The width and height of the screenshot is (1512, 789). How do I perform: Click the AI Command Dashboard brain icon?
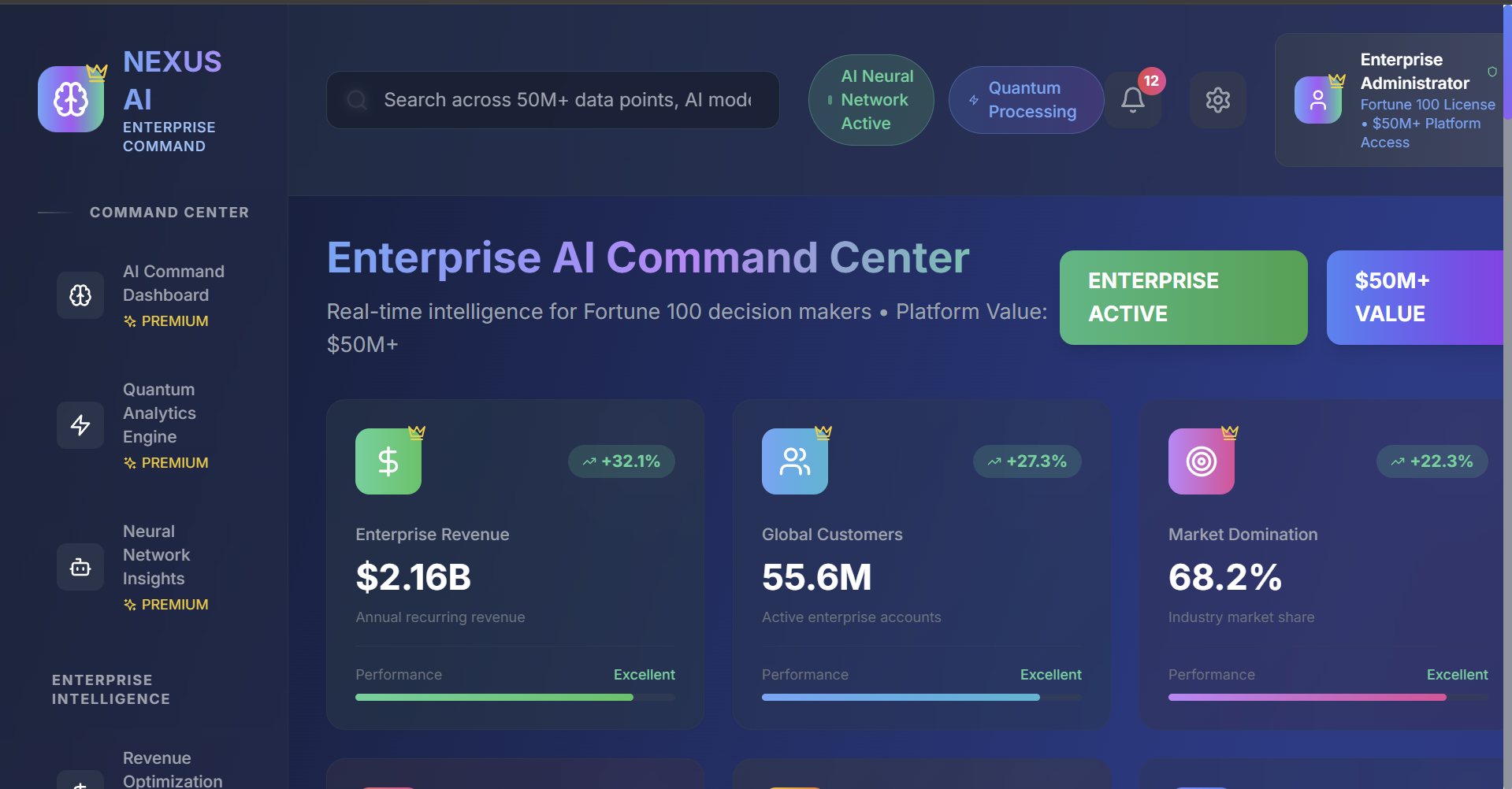(80, 295)
